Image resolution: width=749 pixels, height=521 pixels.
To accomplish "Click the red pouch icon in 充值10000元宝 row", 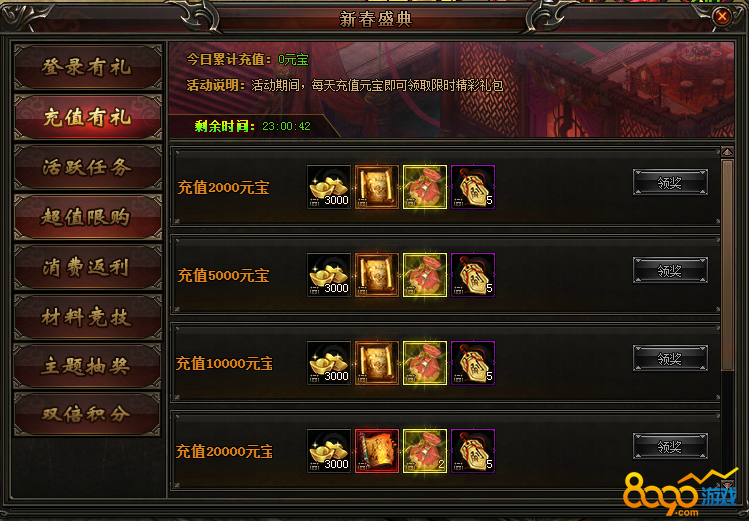I will pyautogui.click(x=425, y=362).
